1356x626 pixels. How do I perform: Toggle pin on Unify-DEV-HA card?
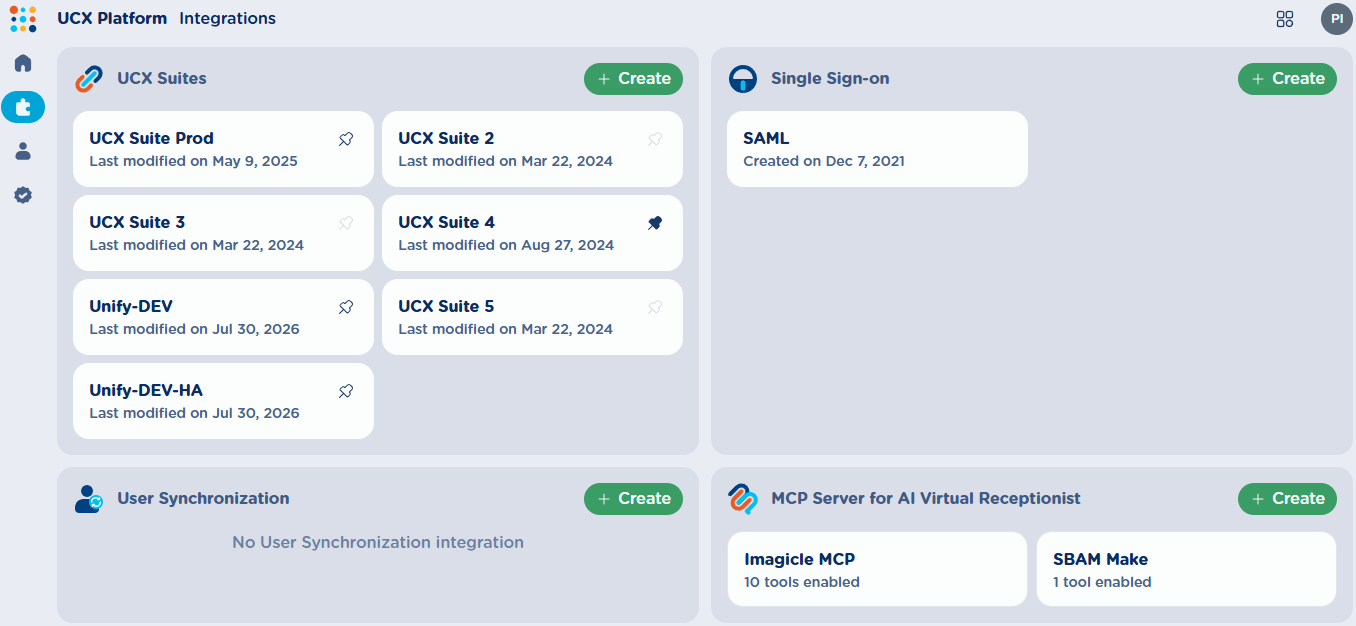tap(346, 392)
